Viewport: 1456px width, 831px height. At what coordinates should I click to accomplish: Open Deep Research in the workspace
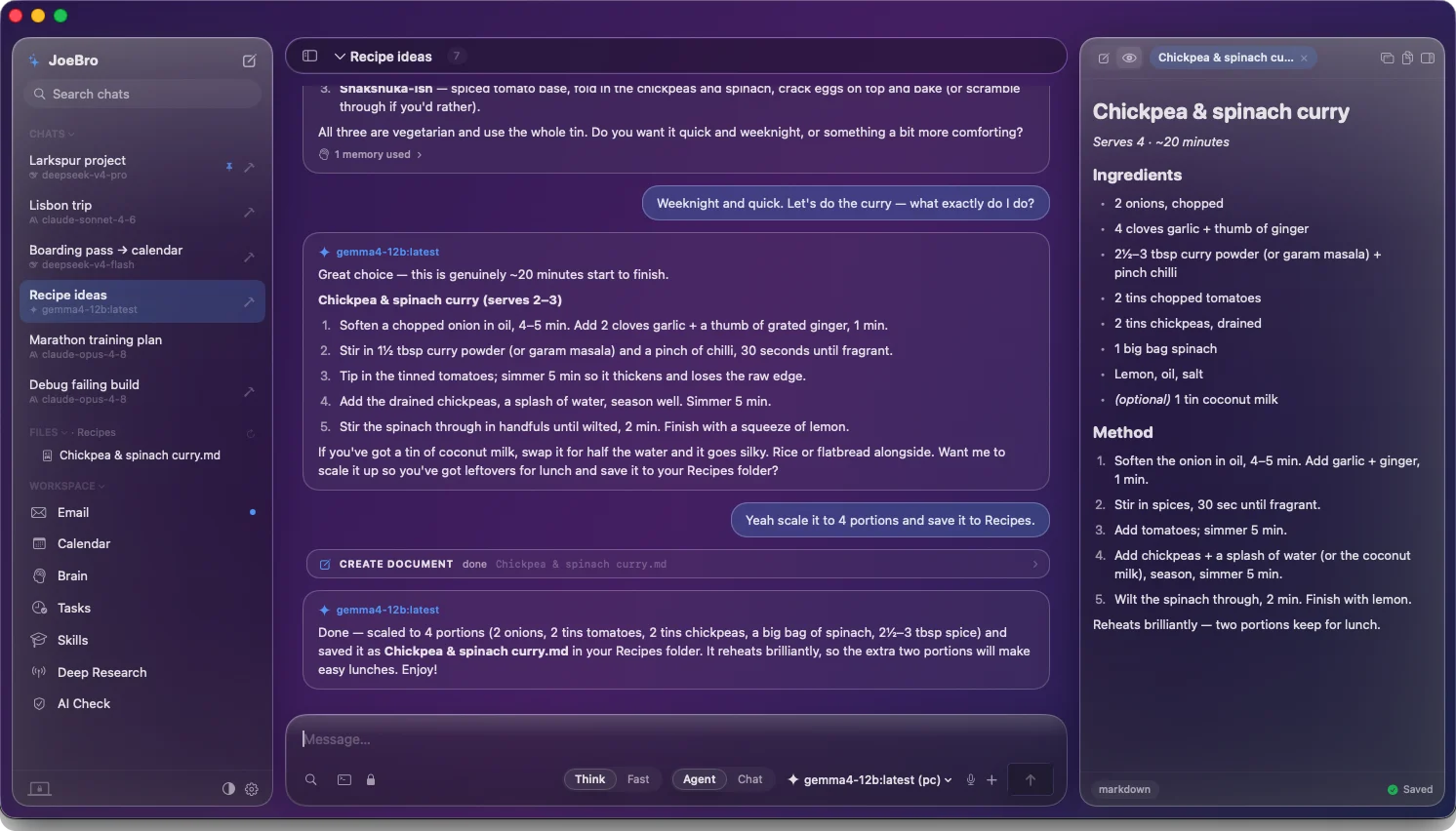(142, 672)
